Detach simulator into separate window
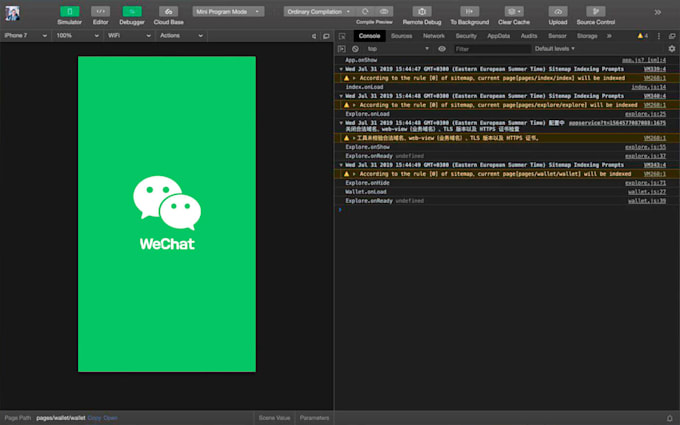The height and width of the screenshot is (425, 680). click(326, 36)
